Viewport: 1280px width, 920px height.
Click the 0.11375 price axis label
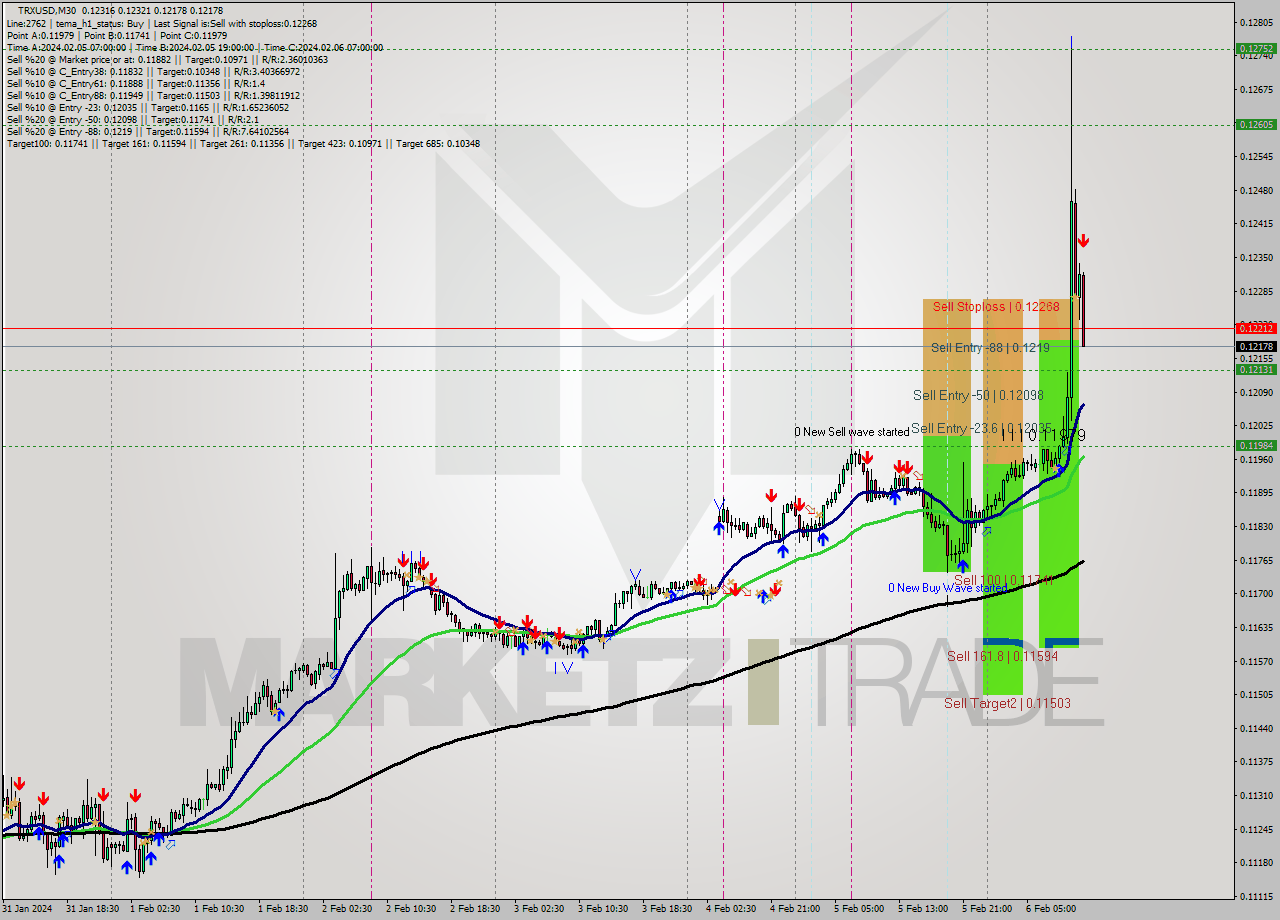pos(1256,761)
